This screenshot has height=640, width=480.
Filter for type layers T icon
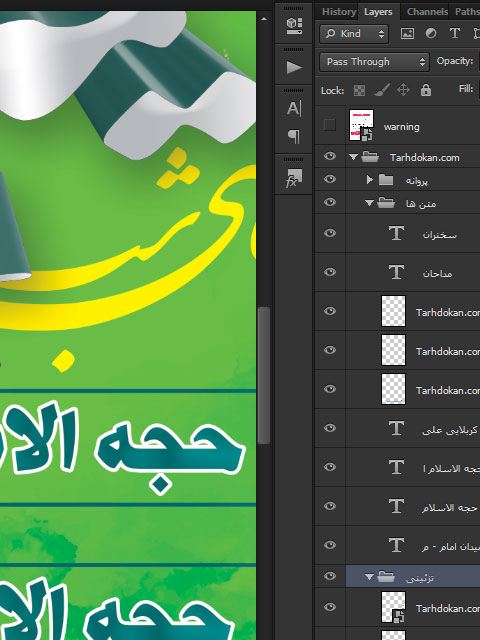coord(454,33)
